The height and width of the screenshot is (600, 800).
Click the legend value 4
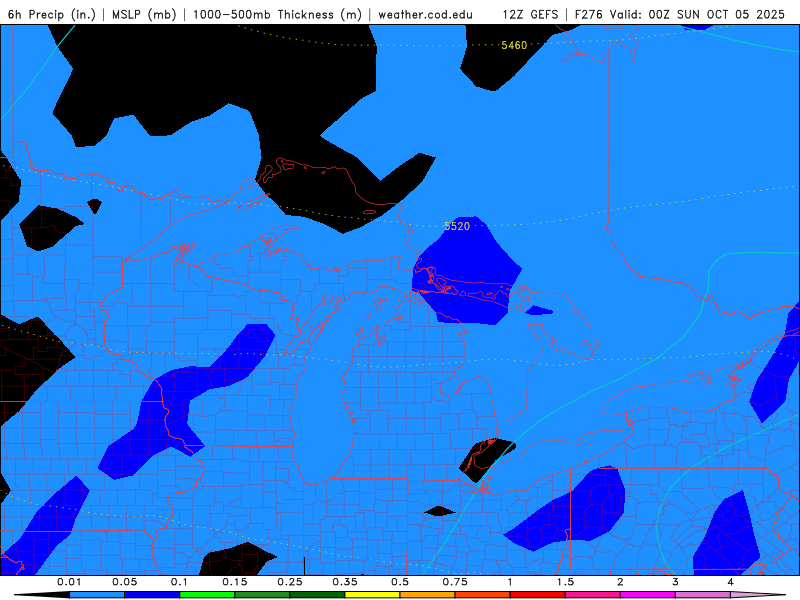point(730,582)
